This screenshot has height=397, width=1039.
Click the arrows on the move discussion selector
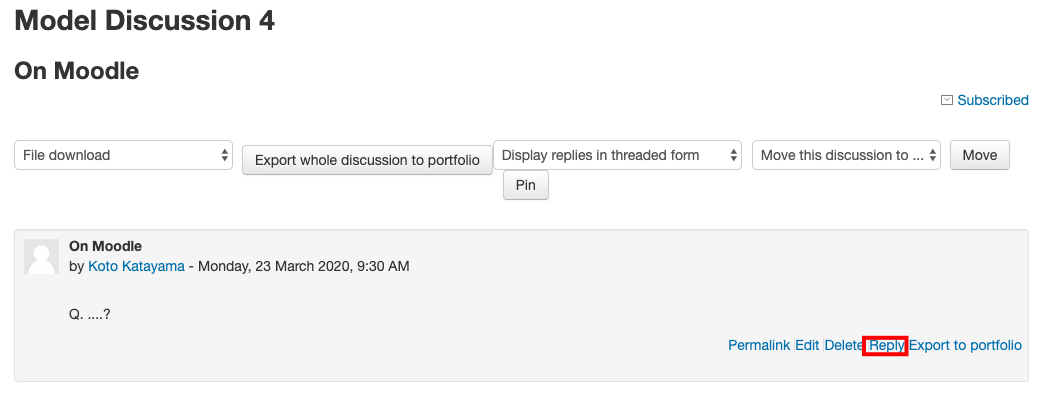coord(932,155)
